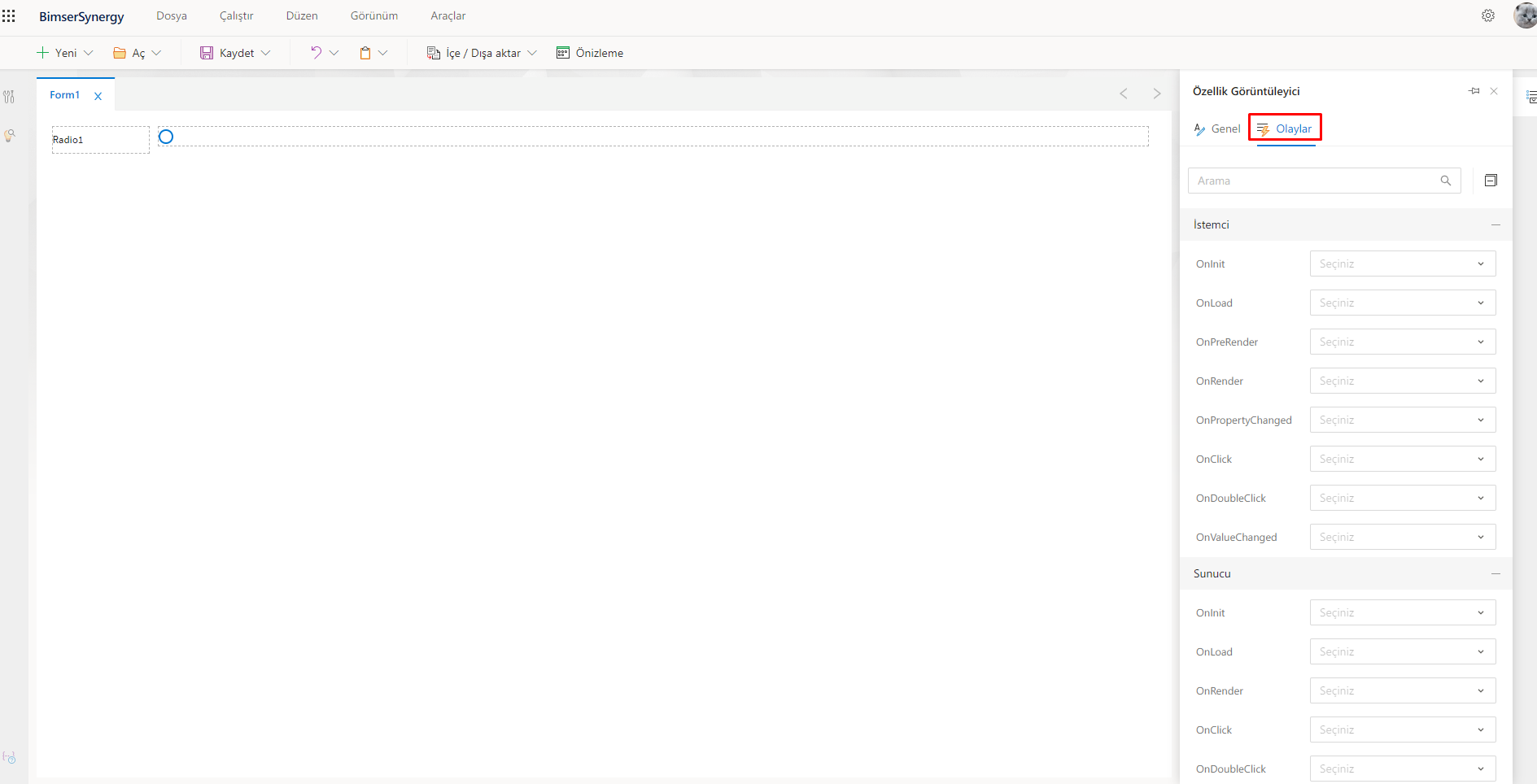Select the Radio1 radio button circle
This screenshot has height=784, width=1537.
point(166,137)
